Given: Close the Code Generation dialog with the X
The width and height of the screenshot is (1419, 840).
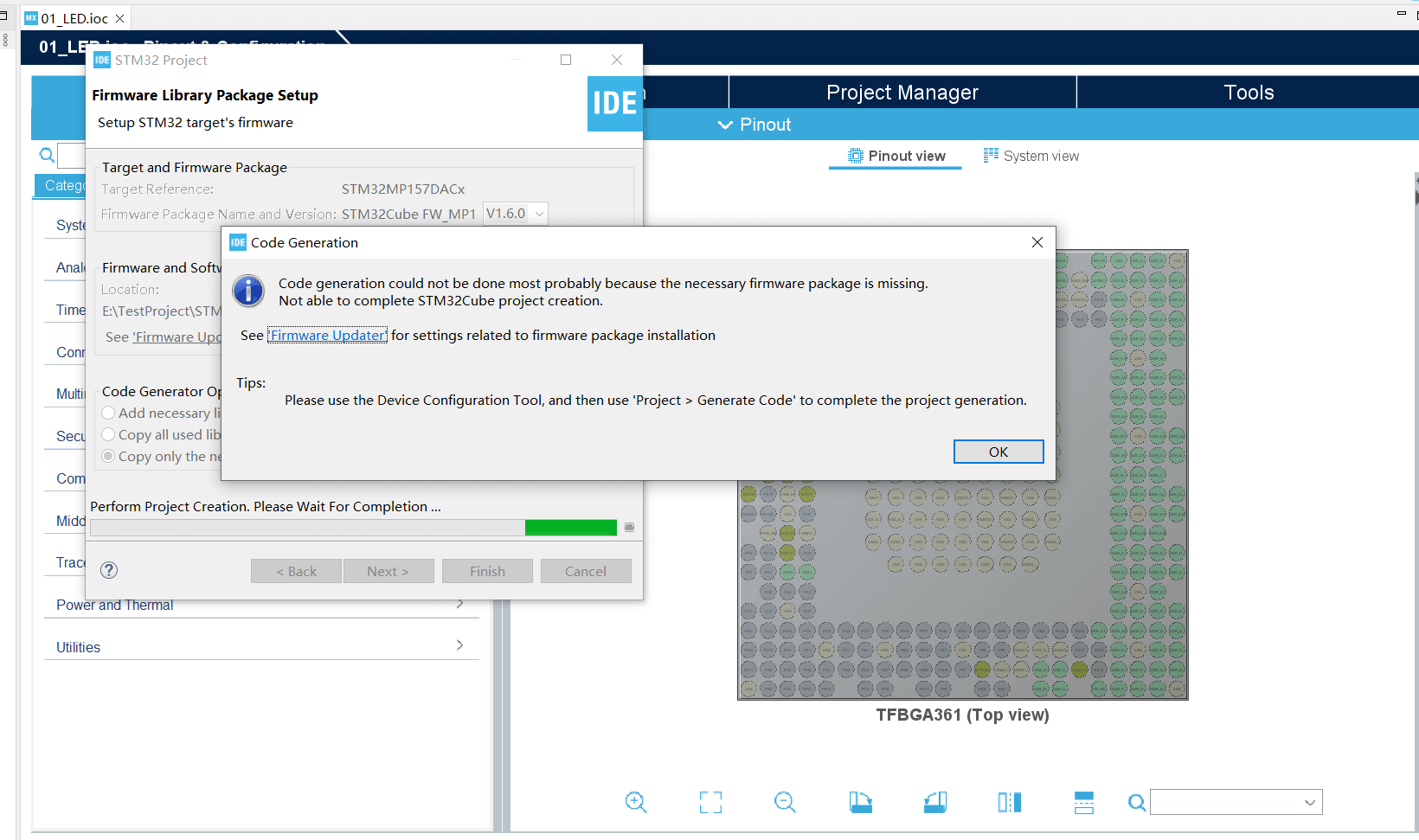Looking at the screenshot, I should [1037, 242].
